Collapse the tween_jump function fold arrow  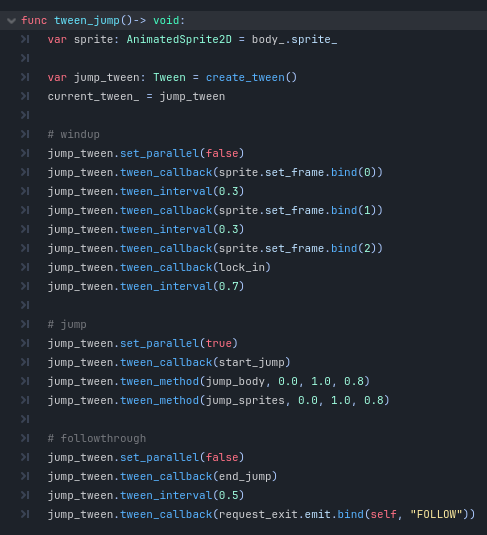click(x=11, y=21)
